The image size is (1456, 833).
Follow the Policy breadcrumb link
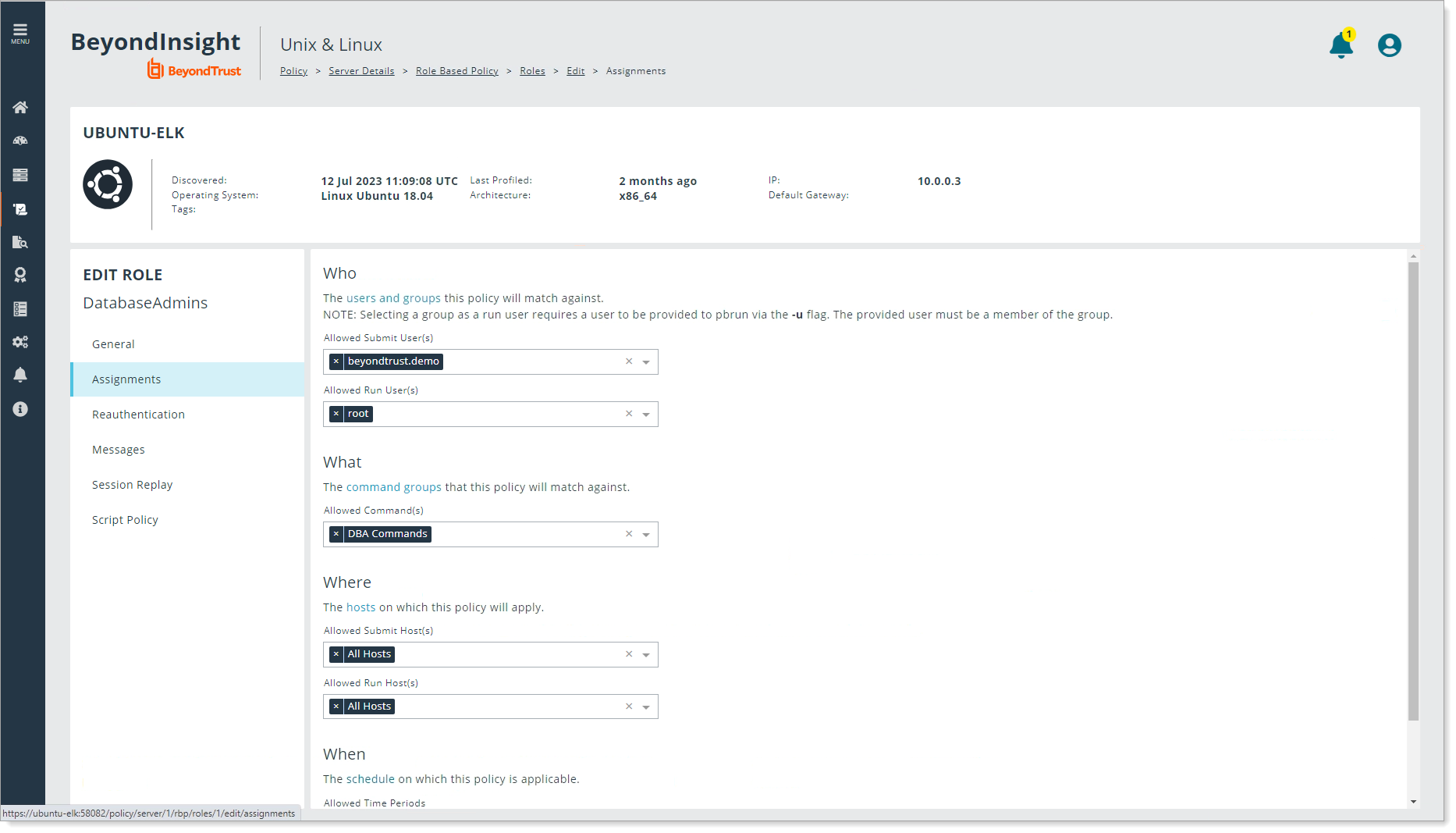click(294, 71)
